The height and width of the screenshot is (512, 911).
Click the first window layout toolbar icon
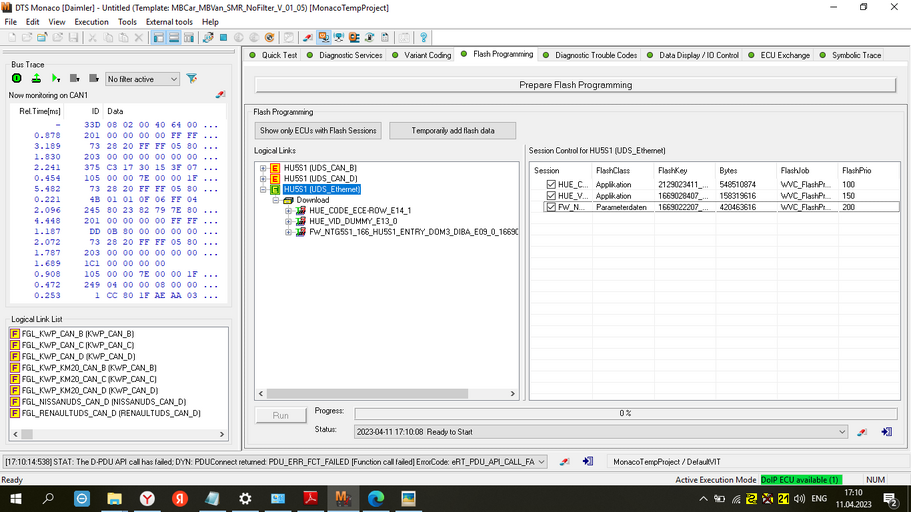[159, 38]
